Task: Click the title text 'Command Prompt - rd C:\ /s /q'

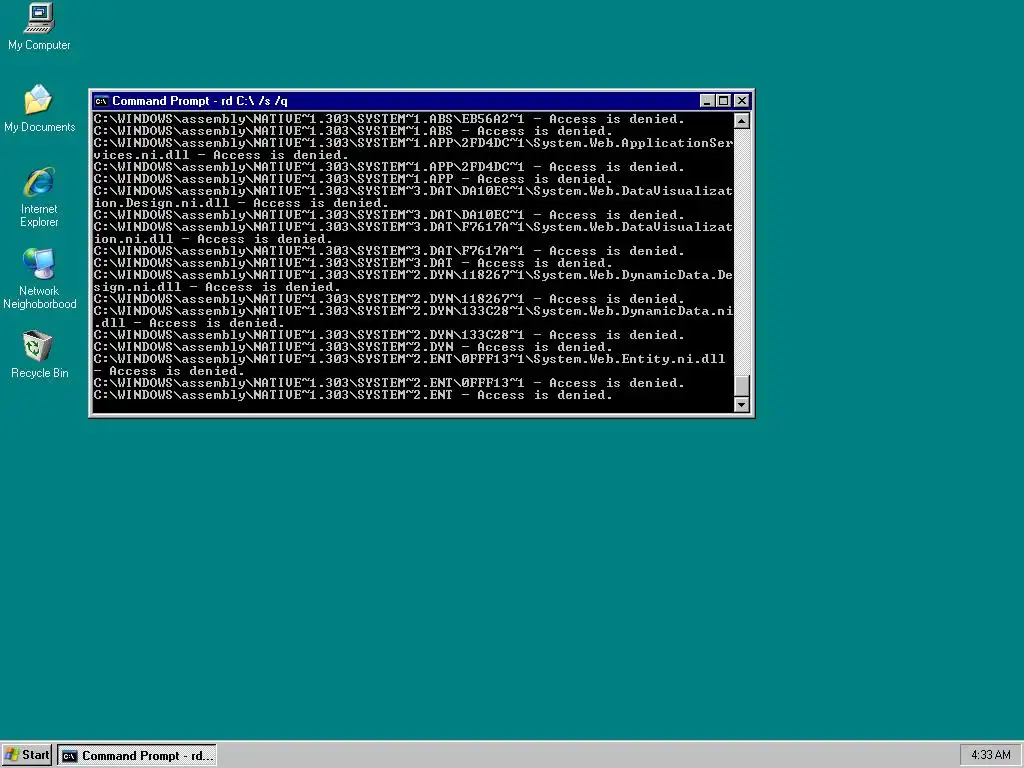Action: [x=200, y=101]
